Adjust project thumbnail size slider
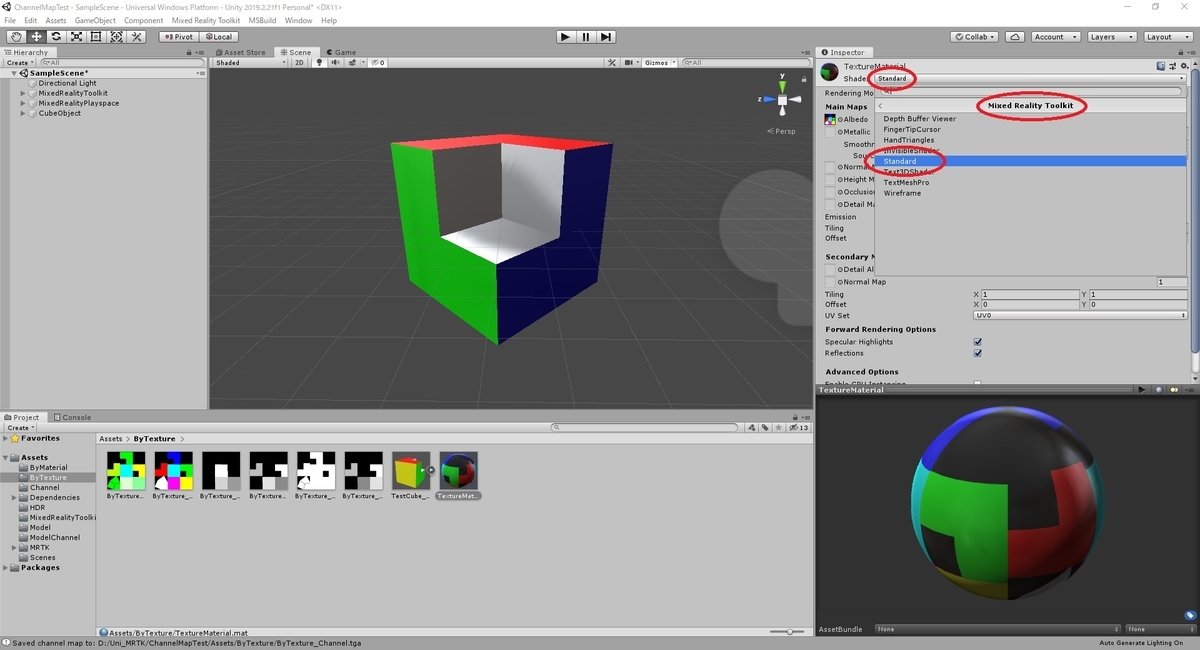 [789, 632]
